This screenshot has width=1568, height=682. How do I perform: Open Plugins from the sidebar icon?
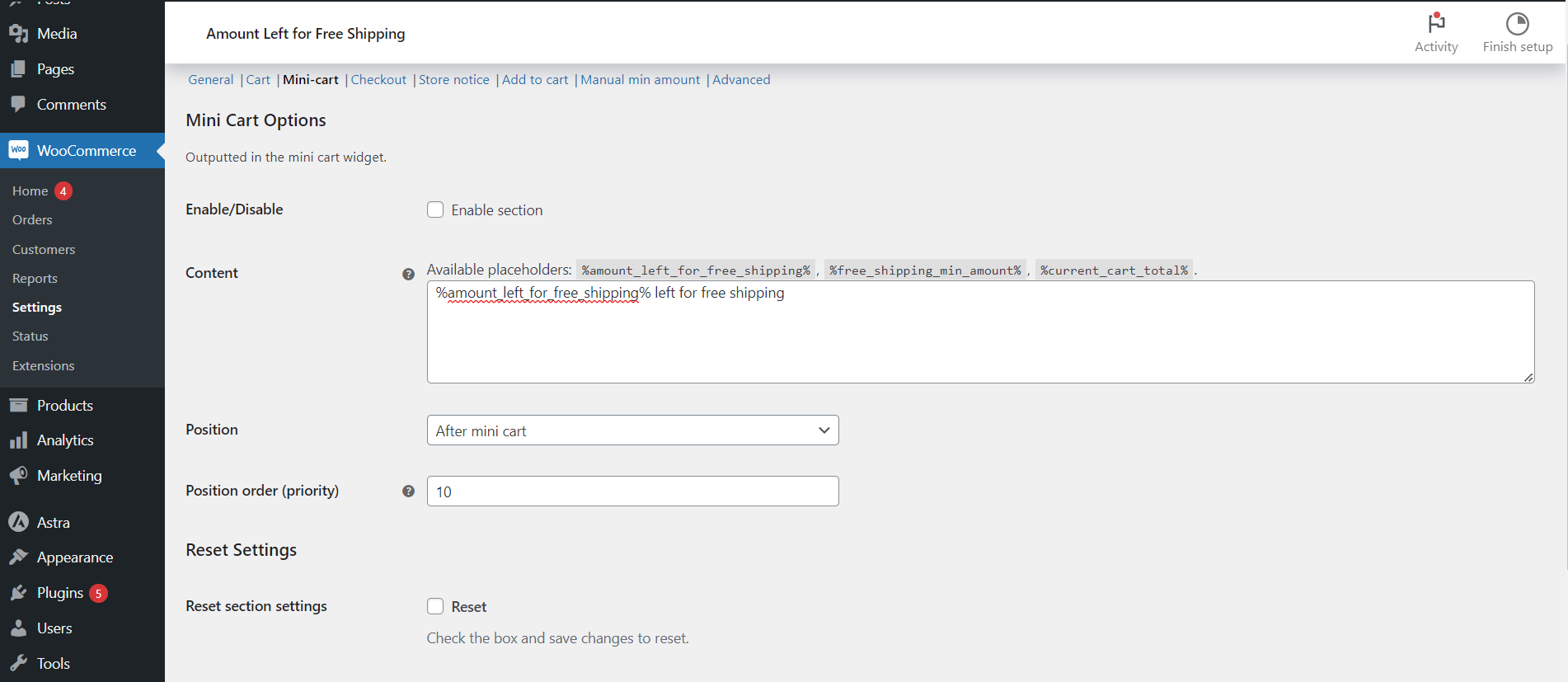click(x=18, y=593)
